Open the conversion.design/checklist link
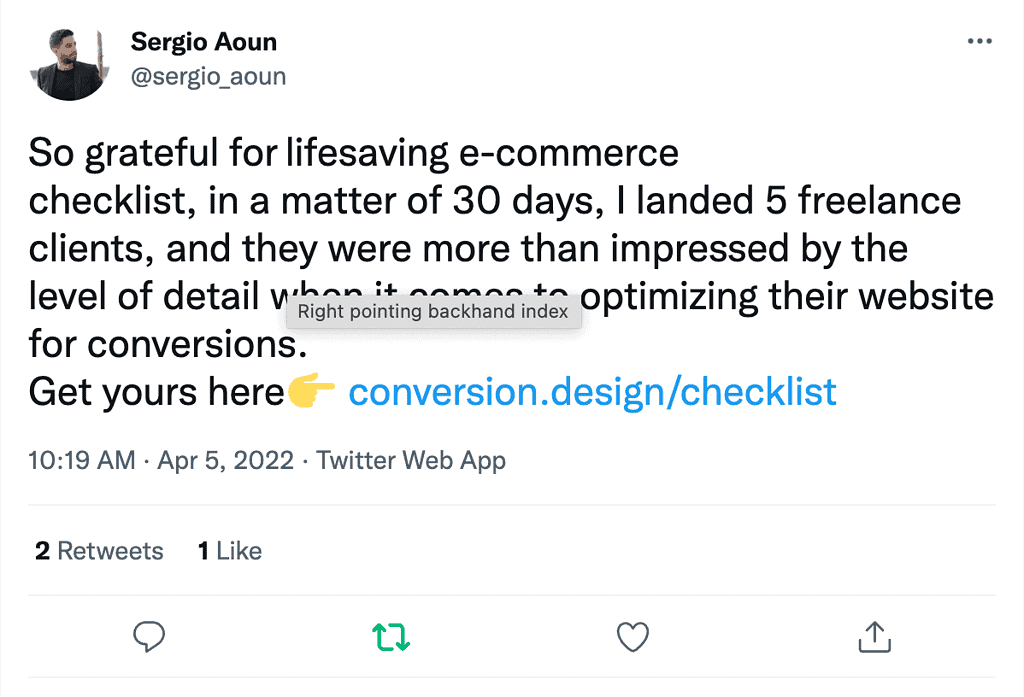The height and width of the screenshot is (697, 1024). [x=592, y=393]
